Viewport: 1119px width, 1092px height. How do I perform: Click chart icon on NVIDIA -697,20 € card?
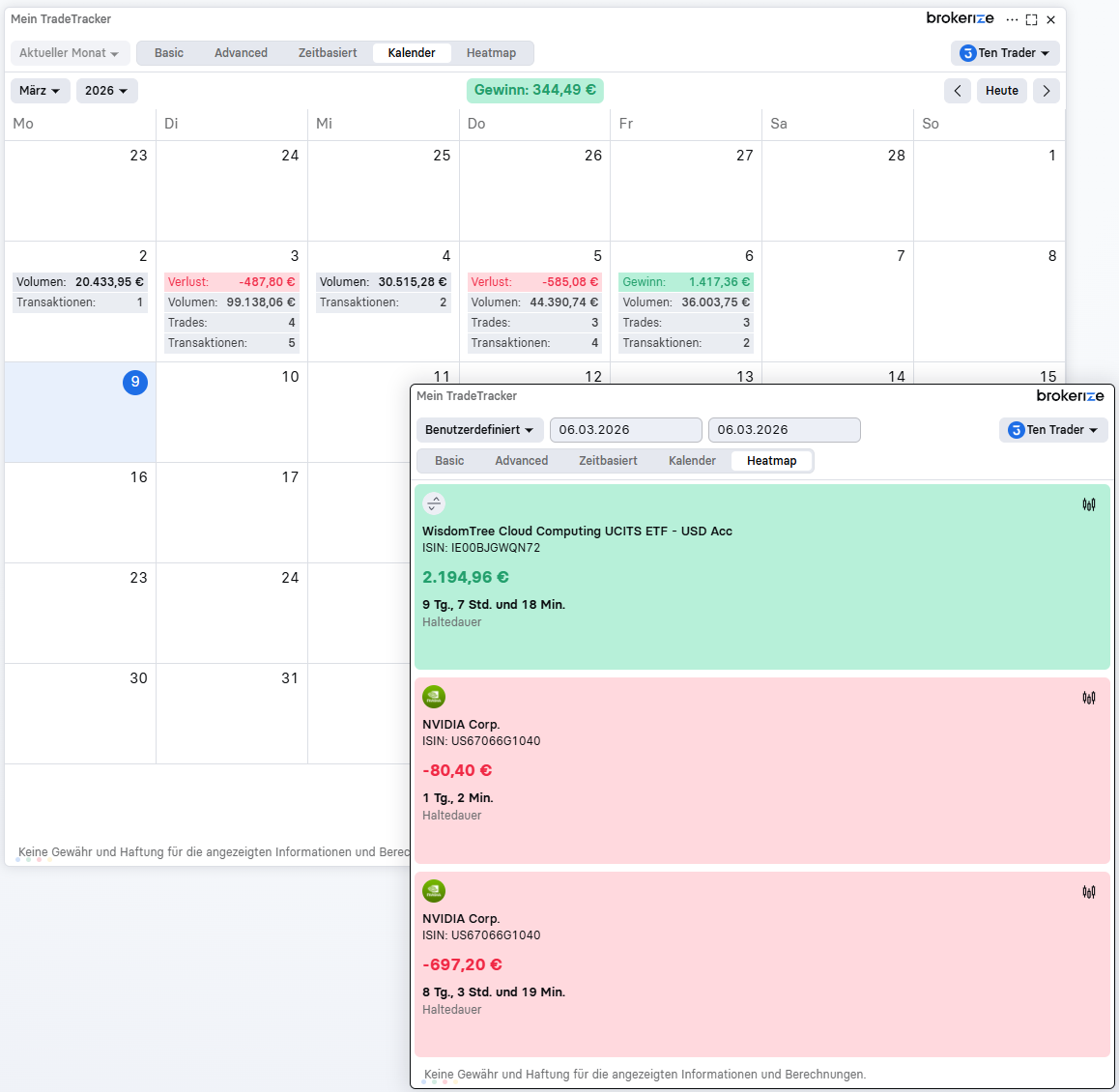1089,892
